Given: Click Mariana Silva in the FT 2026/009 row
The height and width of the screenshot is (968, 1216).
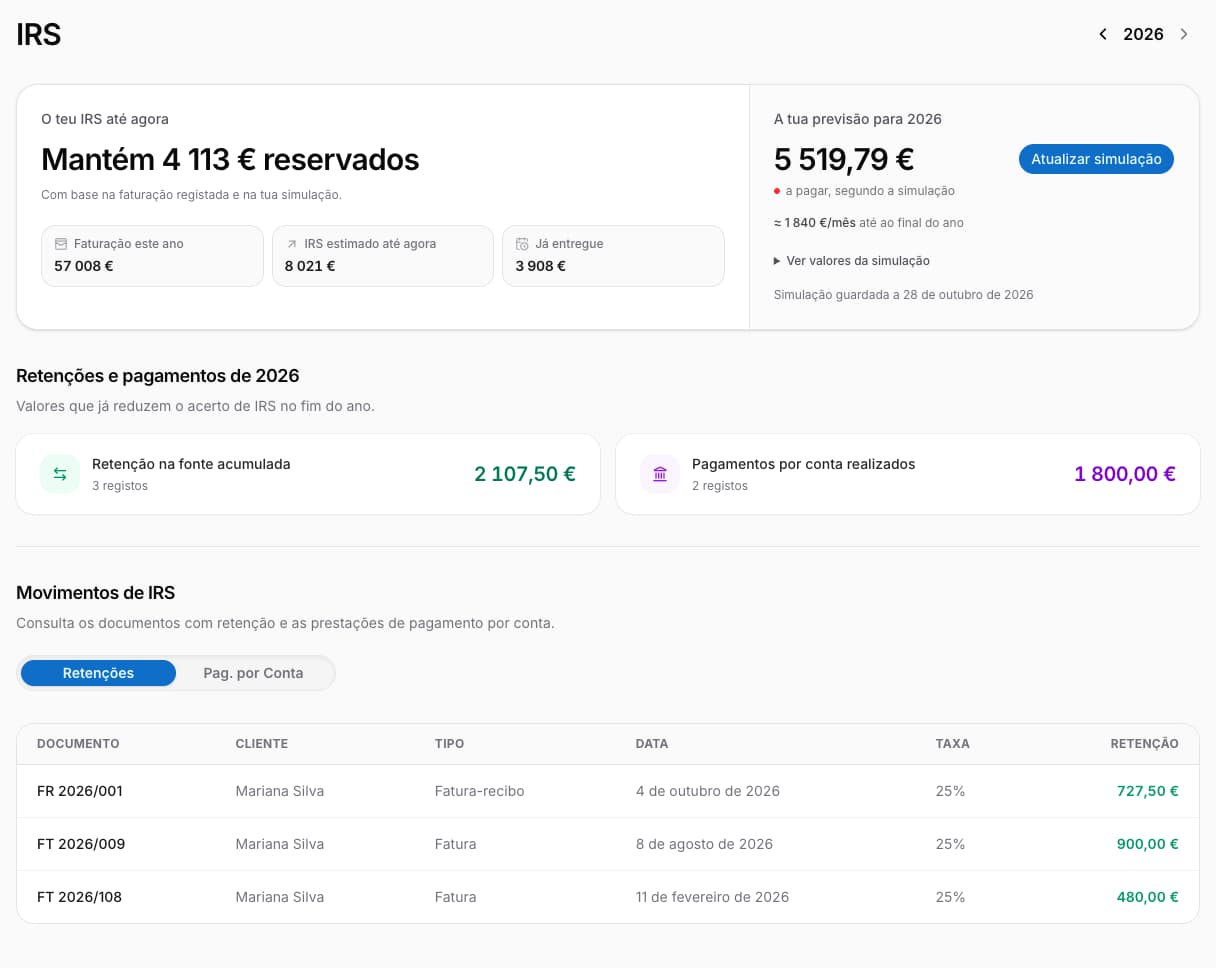Looking at the screenshot, I should tap(279, 844).
